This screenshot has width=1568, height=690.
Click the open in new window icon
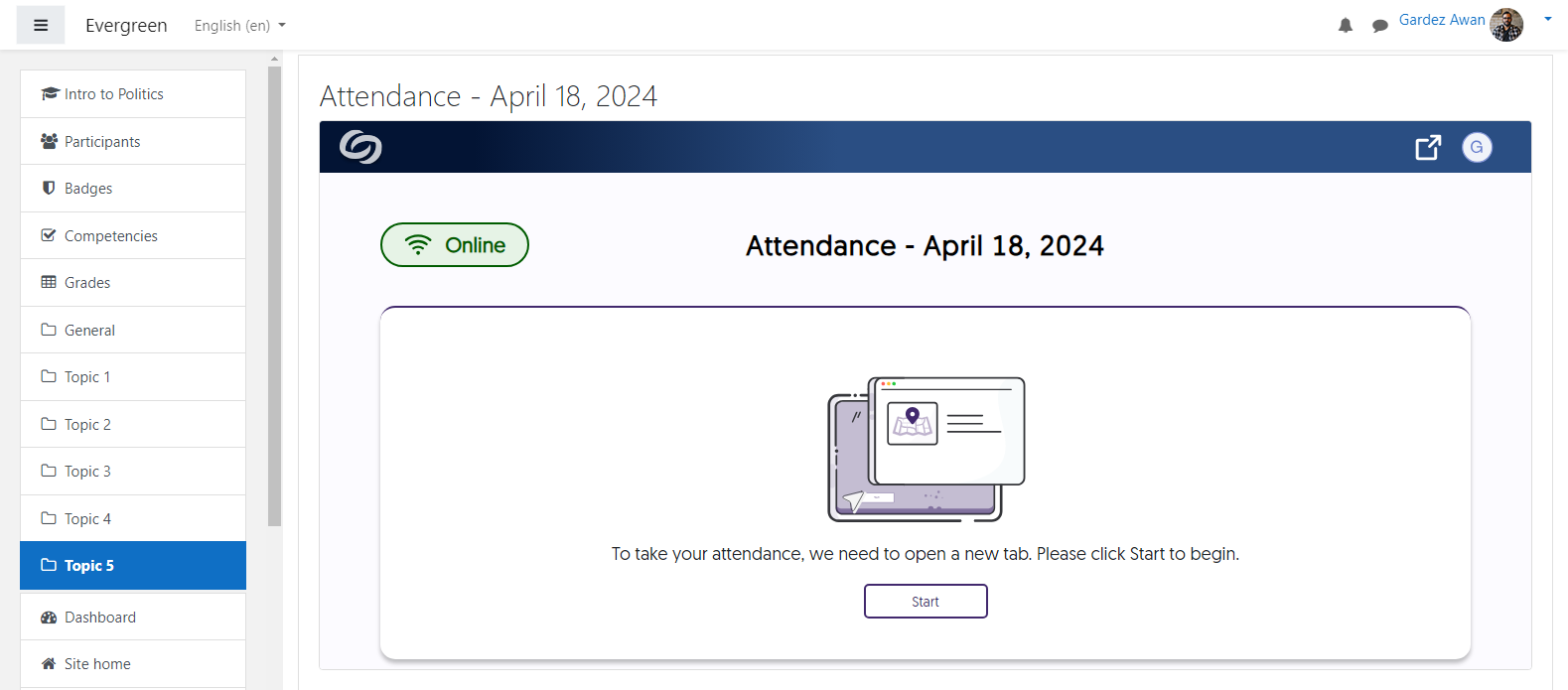(1428, 147)
